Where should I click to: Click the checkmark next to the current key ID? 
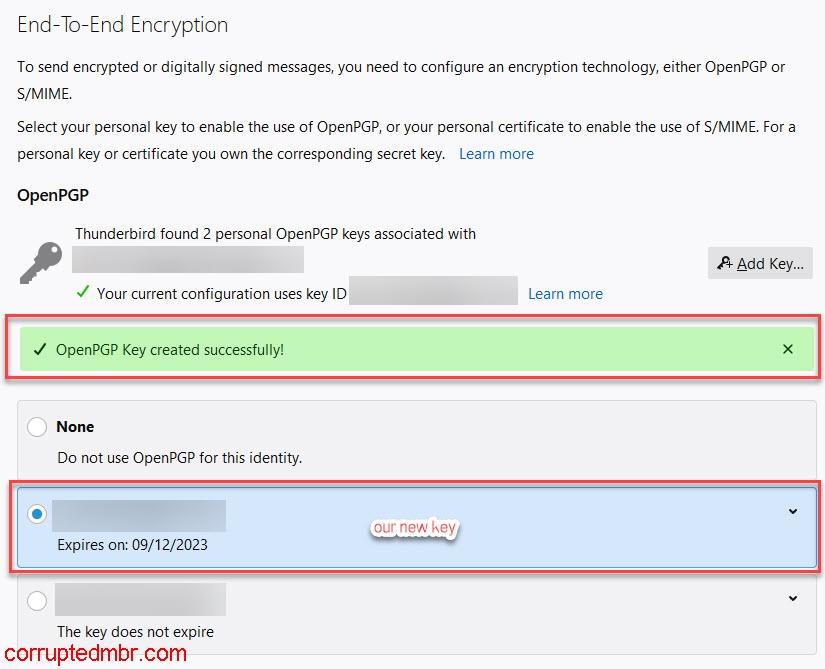[81, 293]
